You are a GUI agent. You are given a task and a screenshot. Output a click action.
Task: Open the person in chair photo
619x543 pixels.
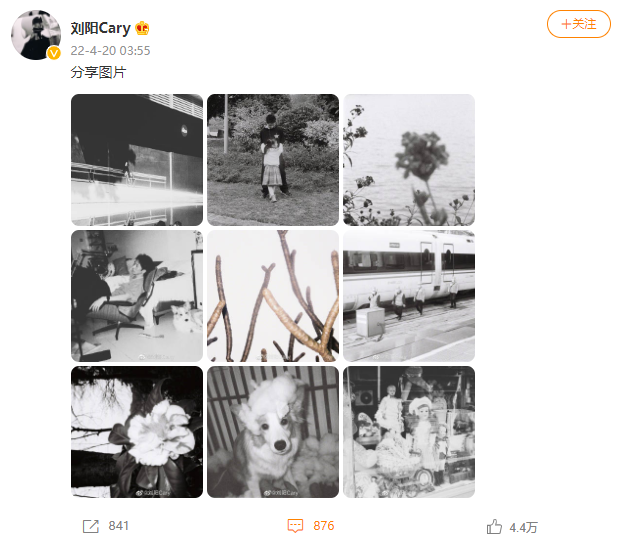click(x=137, y=296)
